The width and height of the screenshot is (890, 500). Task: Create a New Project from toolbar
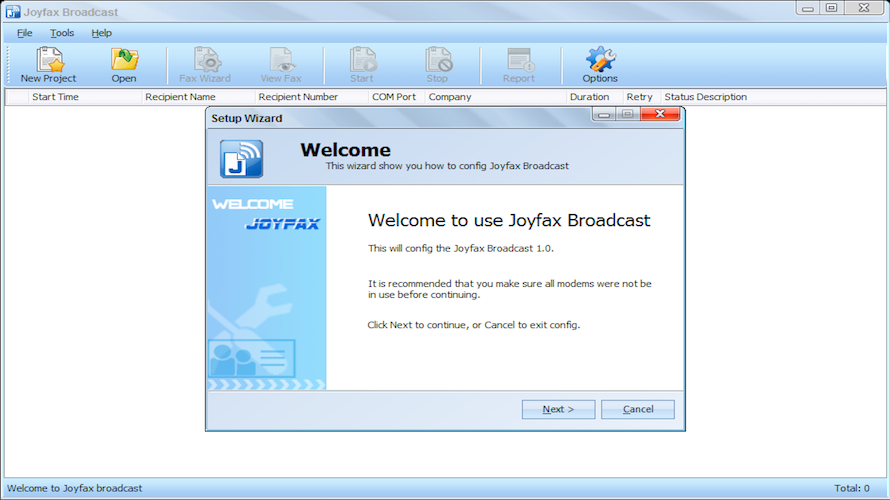pos(48,65)
